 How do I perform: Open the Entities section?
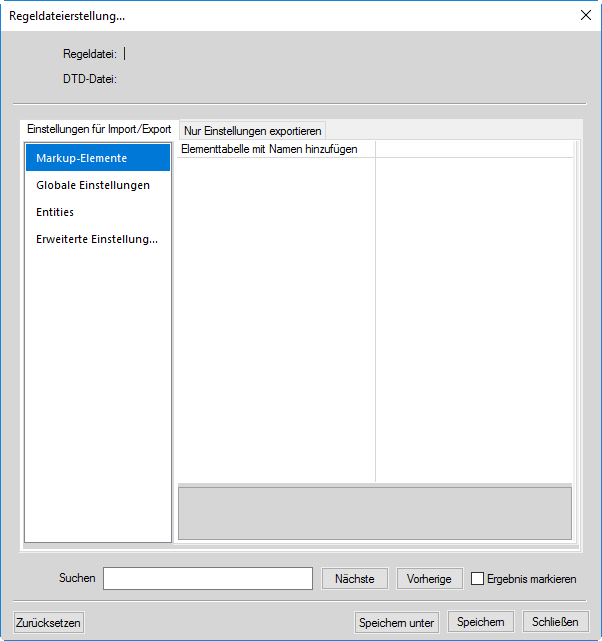point(98,212)
